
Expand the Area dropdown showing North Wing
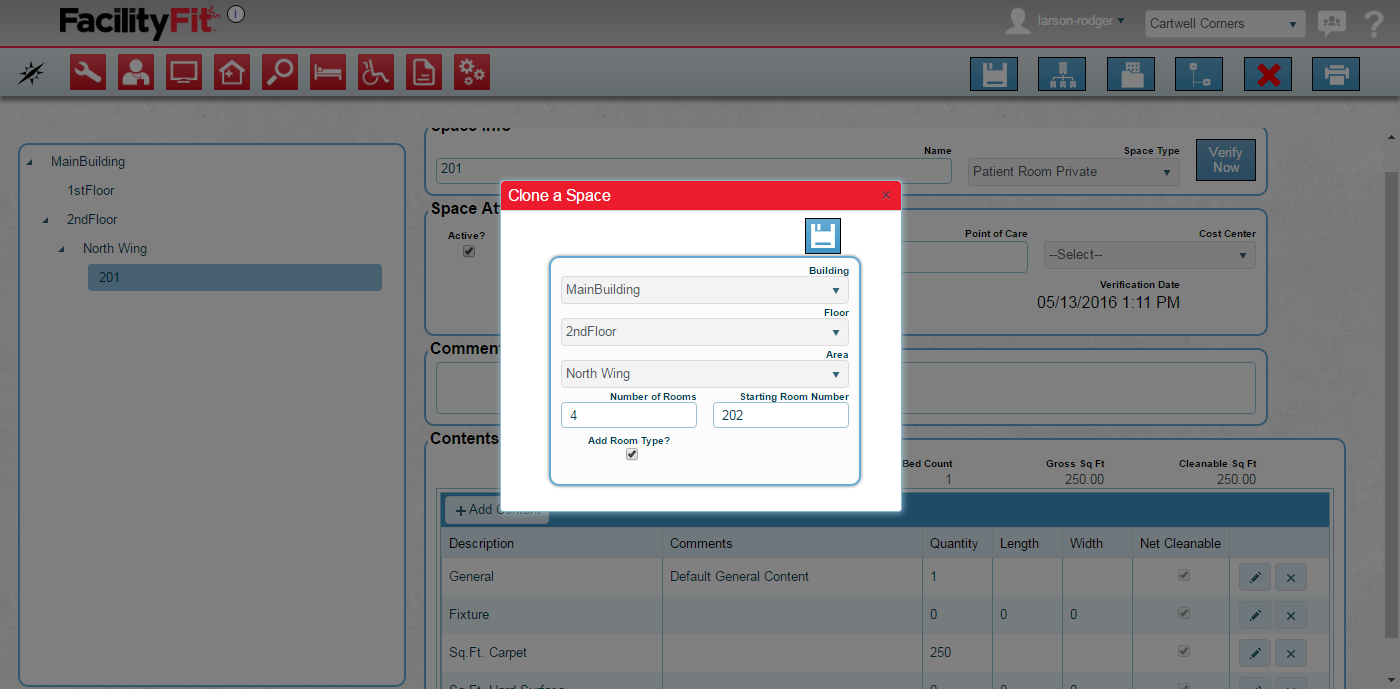[704, 374]
